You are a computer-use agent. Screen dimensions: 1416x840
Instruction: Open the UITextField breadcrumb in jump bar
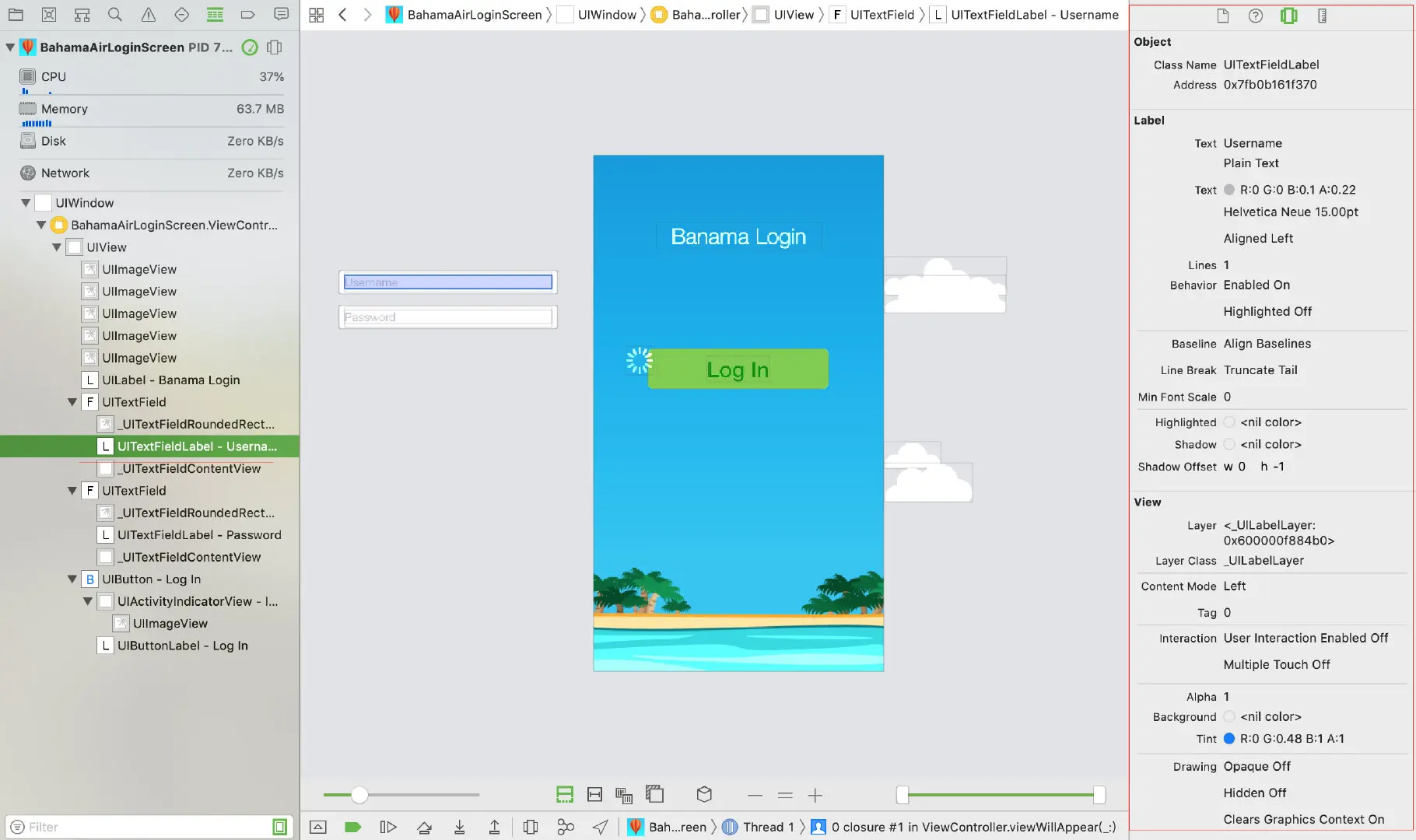tap(871, 15)
